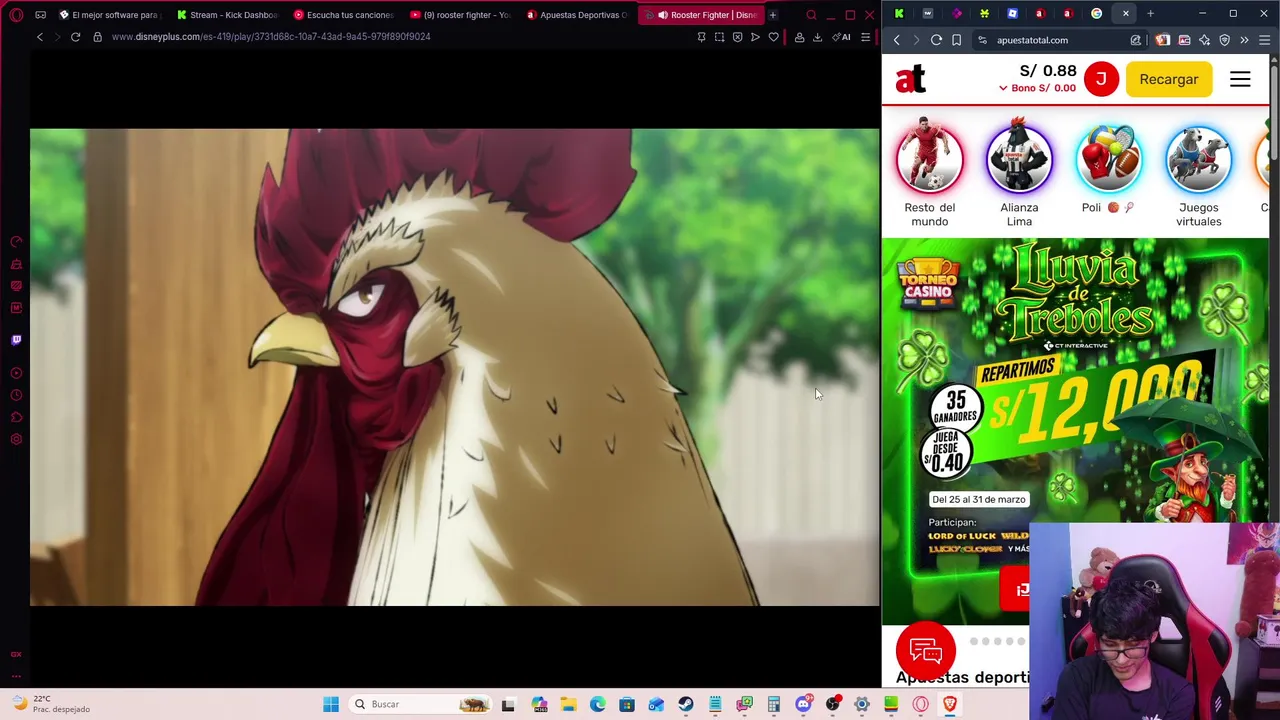Image resolution: width=1280 pixels, height=720 pixels.
Task: Switch to 'Stream - Kick Dashboard' tab
Action: click(226, 15)
